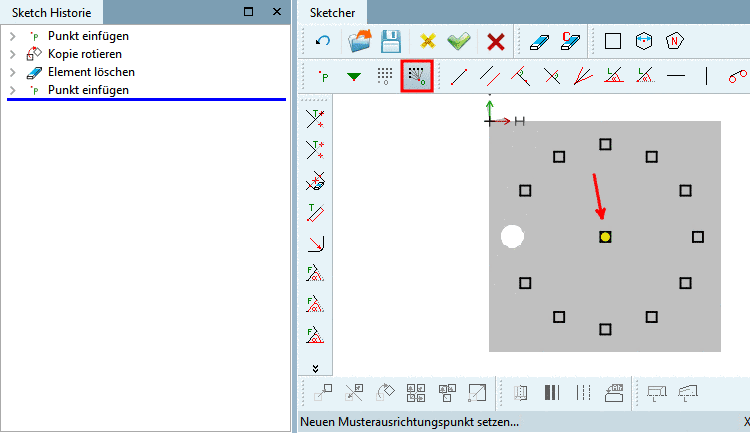The height and width of the screenshot is (433, 750).
Task: Select the parallel lines tool
Action: pyautogui.click(x=490, y=77)
